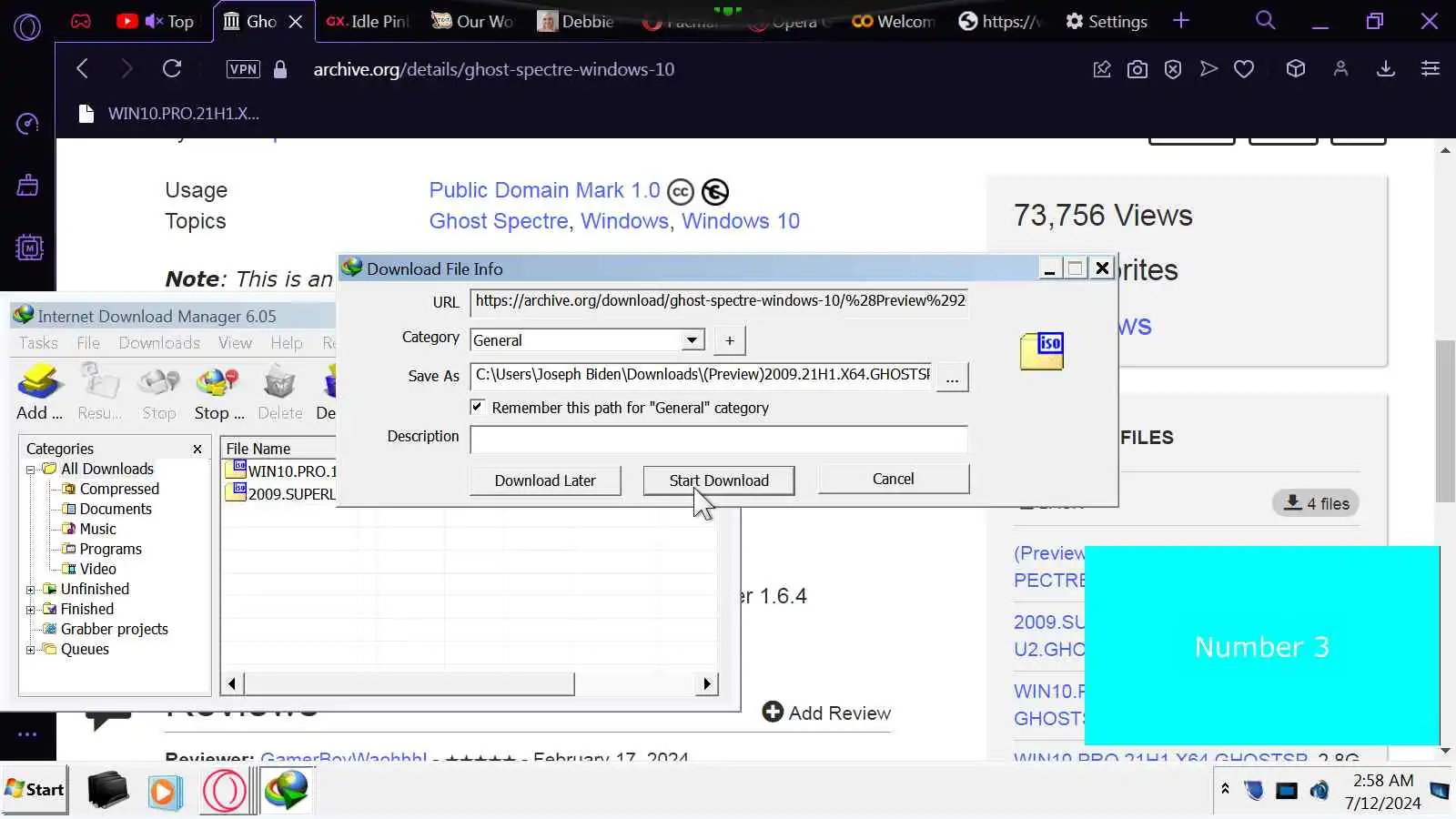Open Internet Download Manager taskbar icon

click(x=286, y=790)
